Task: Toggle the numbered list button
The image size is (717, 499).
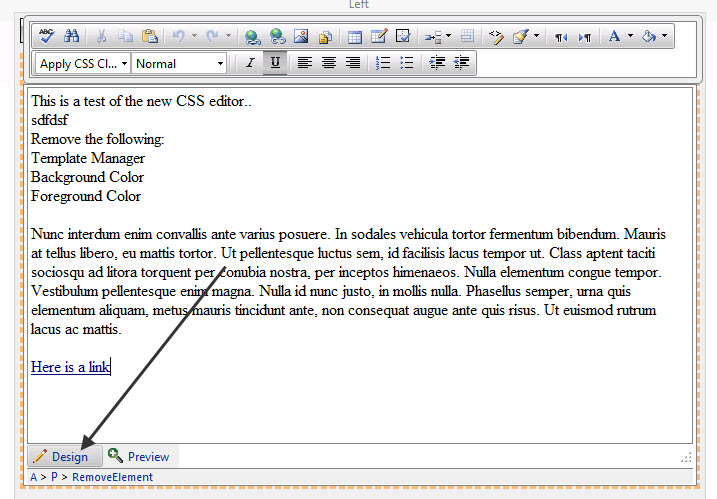Action: coord(382,63)
